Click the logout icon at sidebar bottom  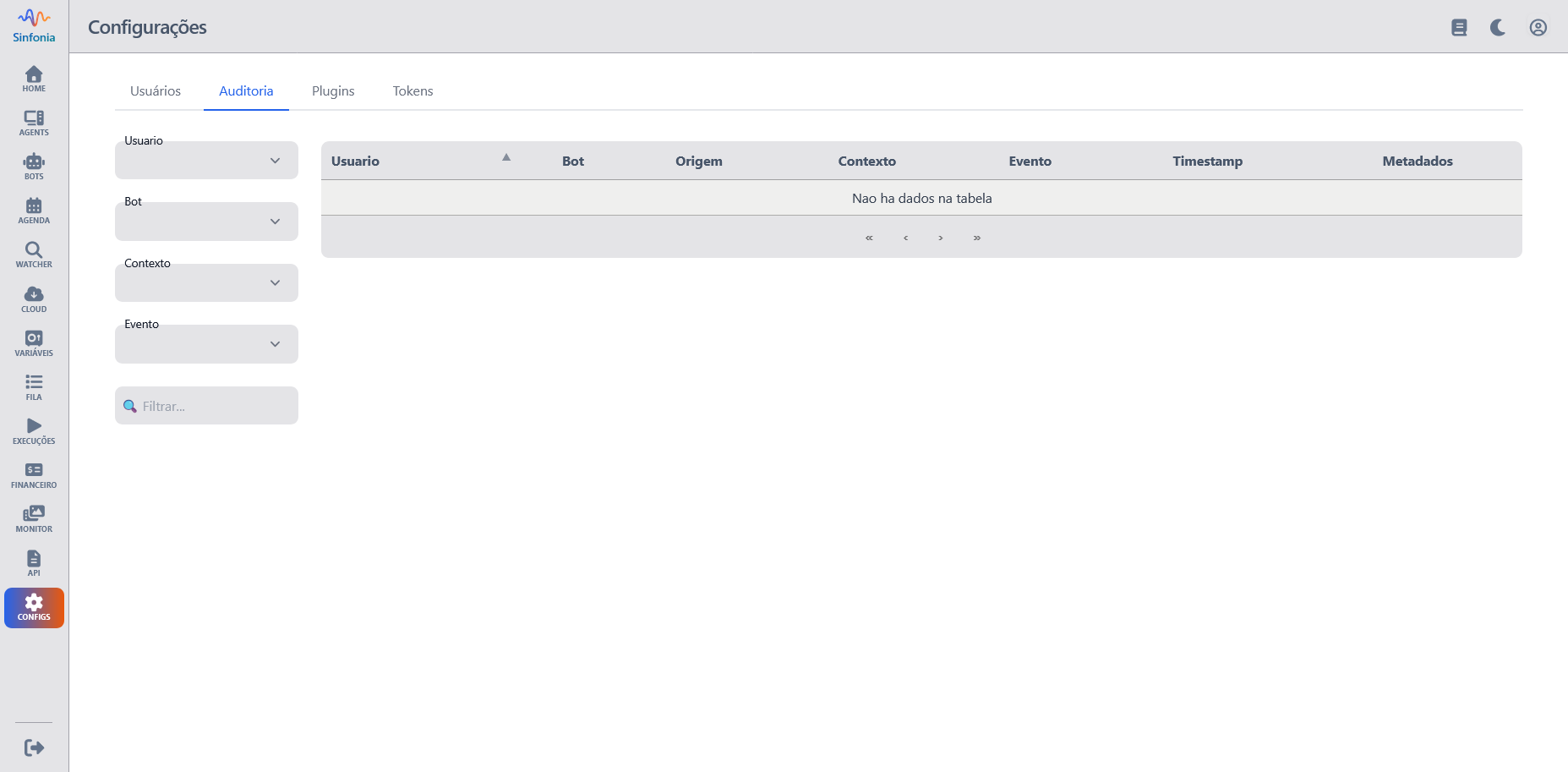[x=34, y=747]
